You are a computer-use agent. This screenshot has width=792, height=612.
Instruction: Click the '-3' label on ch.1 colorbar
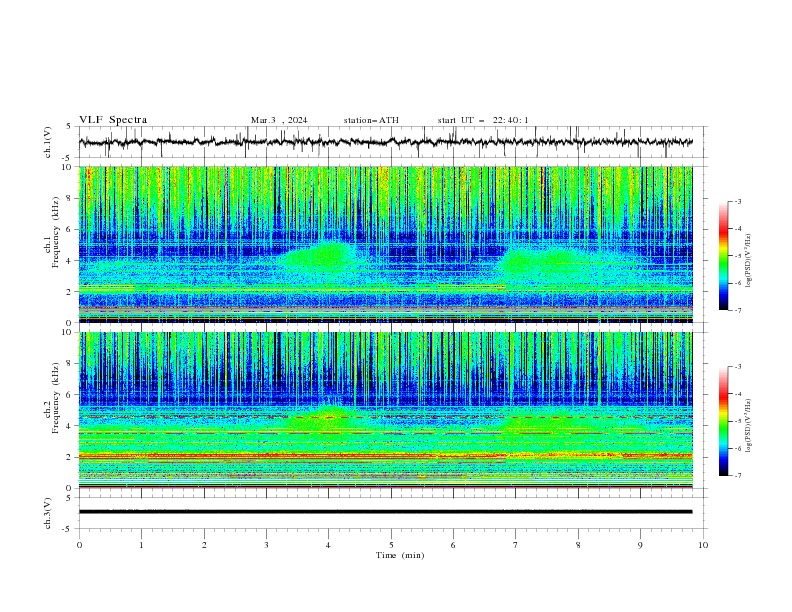pos(737,201)
